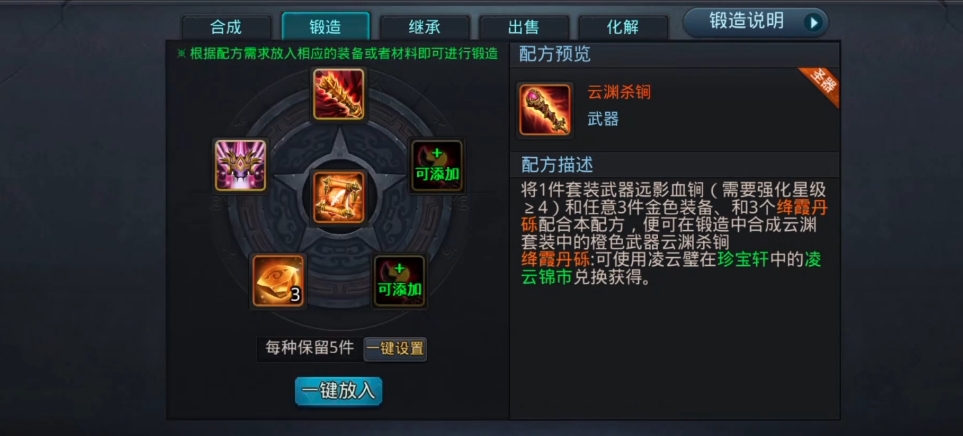This screenshot has width=963, height=436.
Task: Click the play arrow on 锻造说明
Action: click(x=814, y=23)
